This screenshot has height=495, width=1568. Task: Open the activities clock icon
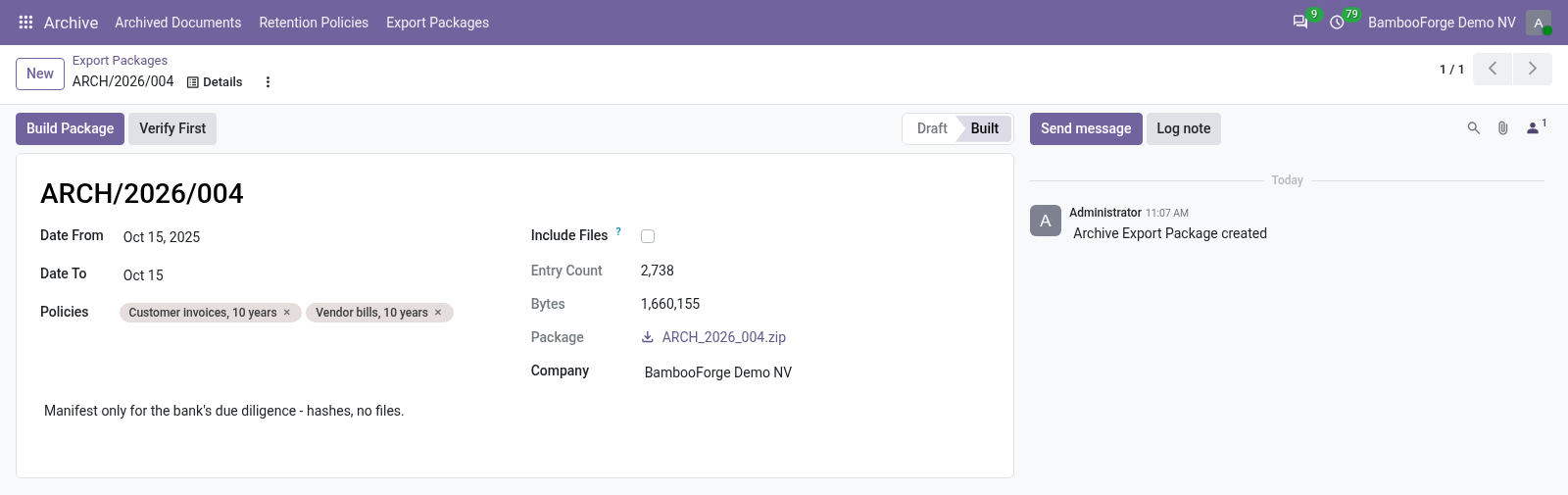click(x=1337, y=23)
